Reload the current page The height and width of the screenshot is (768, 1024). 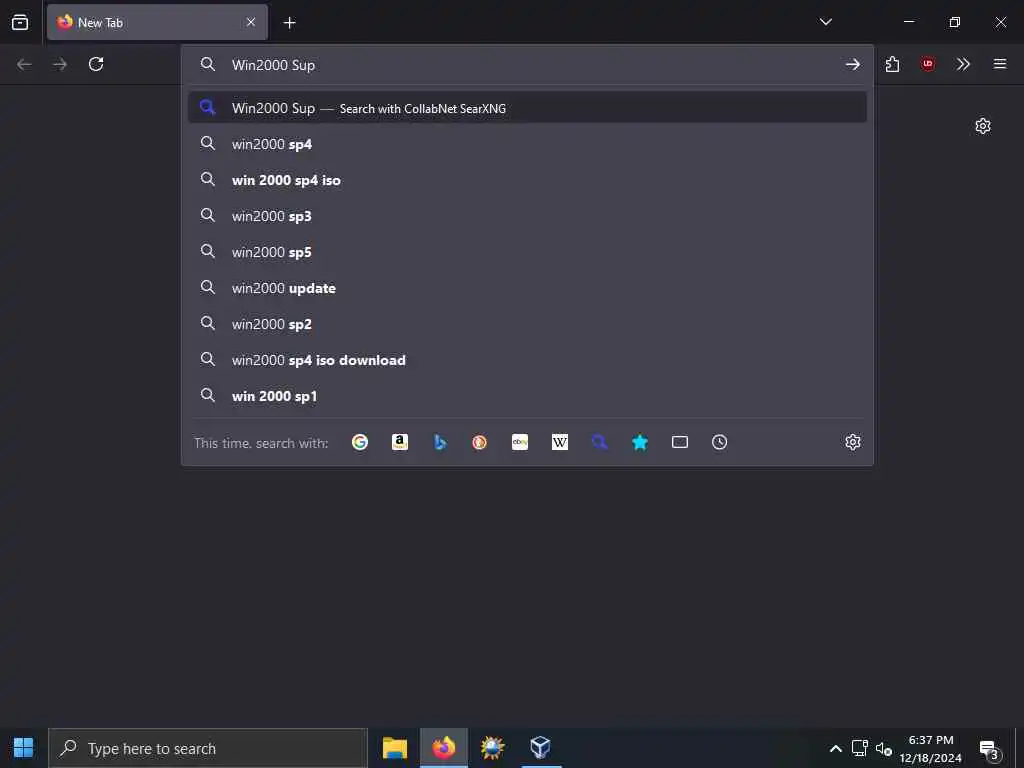click(96, 64)
